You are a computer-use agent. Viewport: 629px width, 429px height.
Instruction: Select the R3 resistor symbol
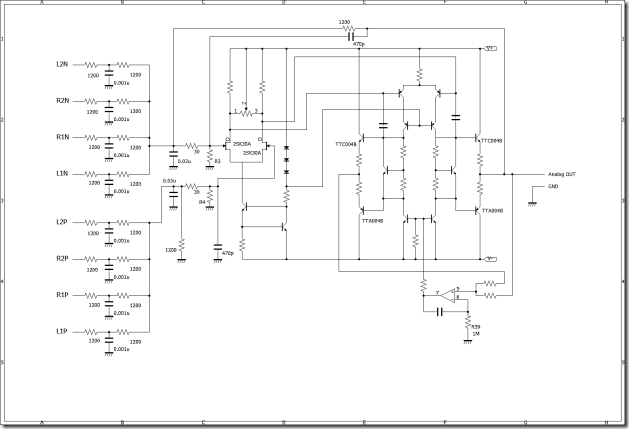tap(208, 157)
